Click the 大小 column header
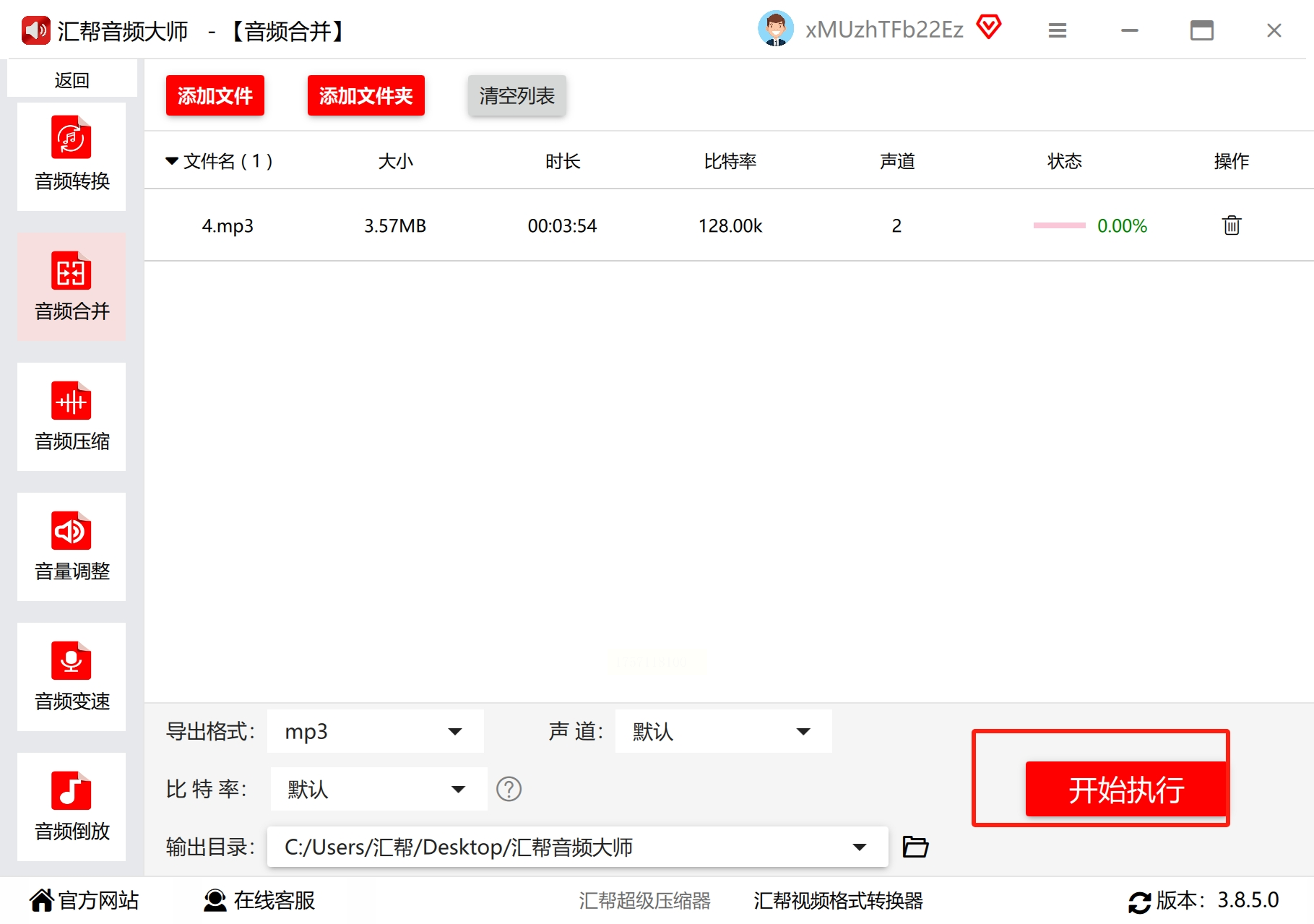Image resolution: width=1314 pixels, height=924 pixels. coord(395,161)
